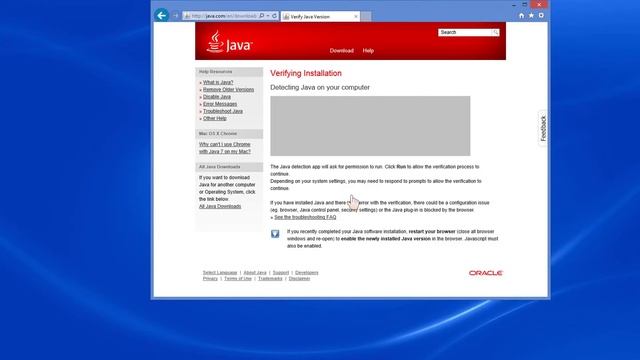The width and height of the screenshot is (640, 360).
Task: Minimize the browser window
Action: click(514, 5)
